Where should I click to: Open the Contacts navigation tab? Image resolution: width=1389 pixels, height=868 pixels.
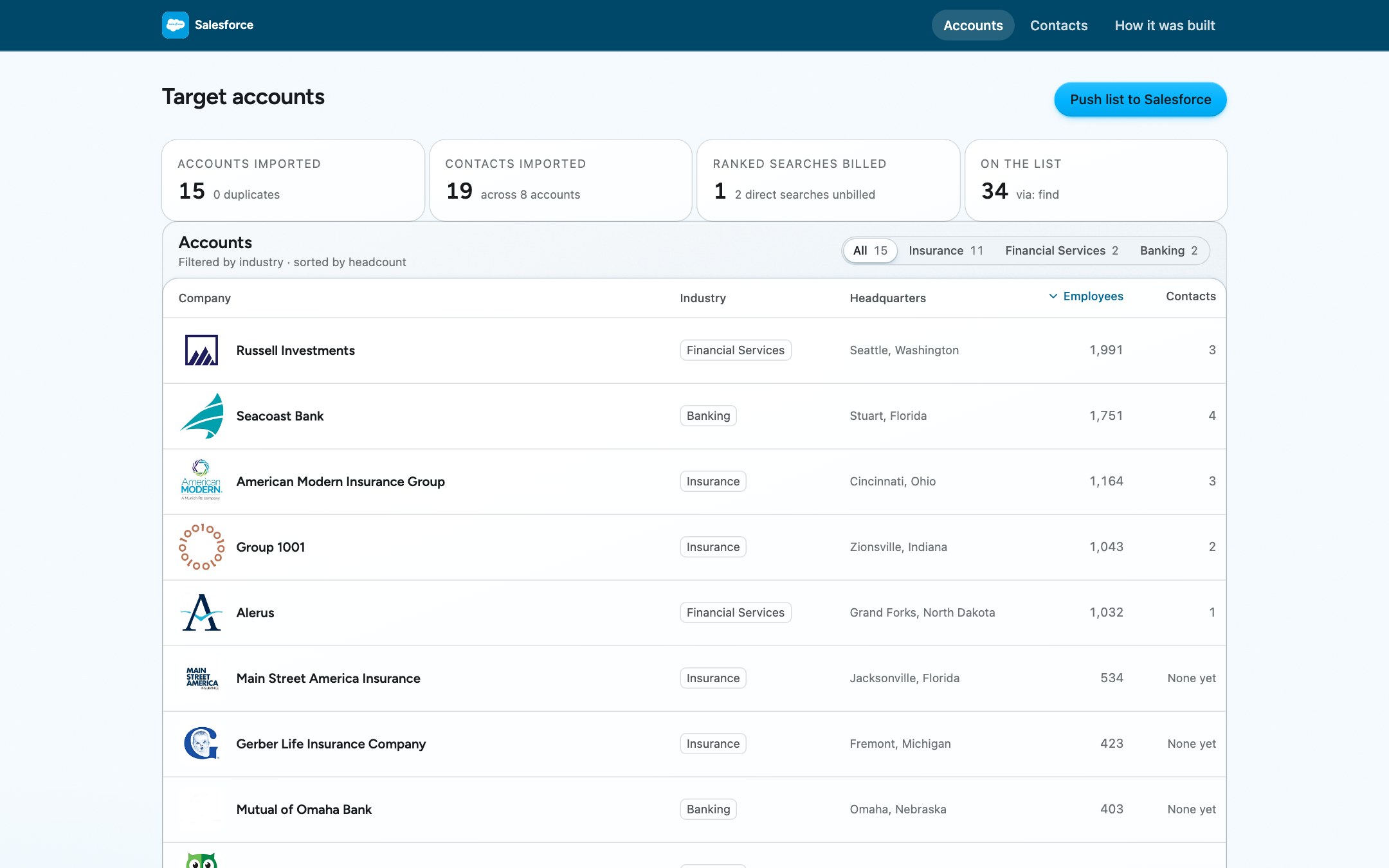coord(1058,26)
